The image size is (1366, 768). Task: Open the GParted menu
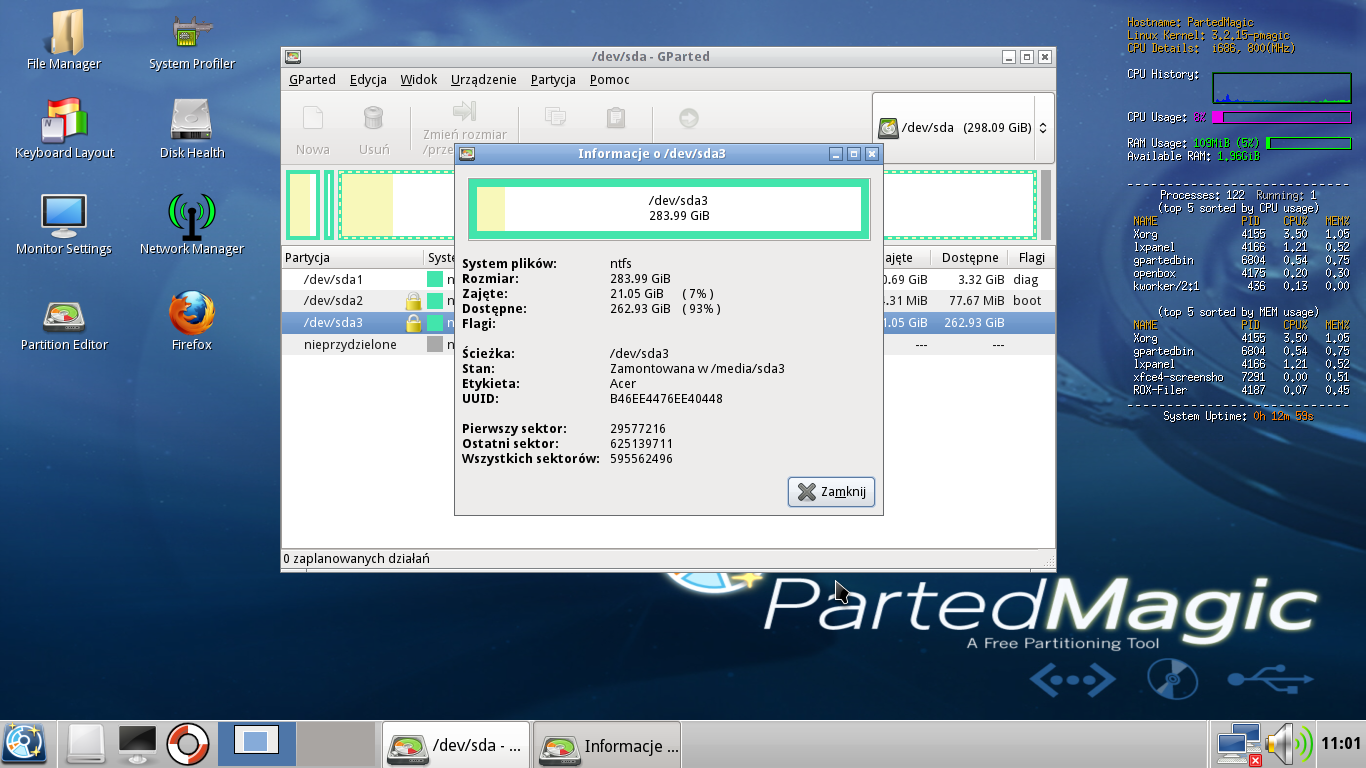click(312, 80)
